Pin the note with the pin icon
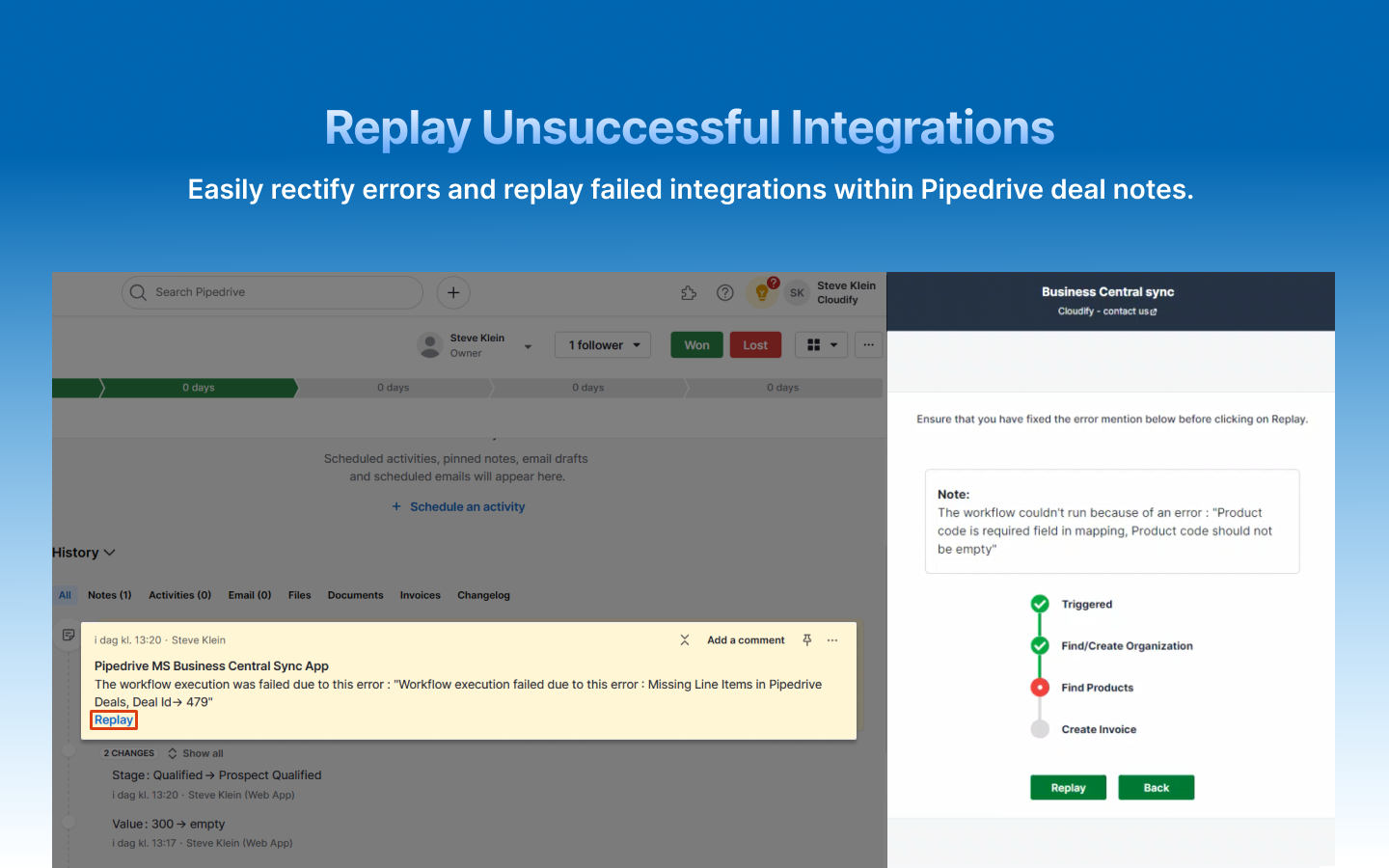Screen dimensions: 1389x868 coord(807,640)
